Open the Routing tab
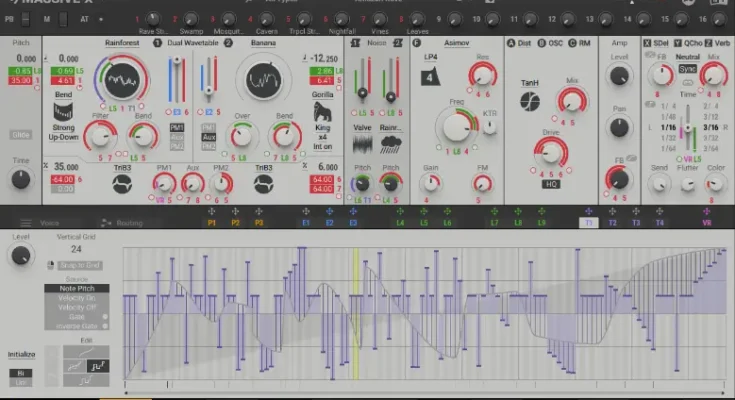 (x=128, y=223)
